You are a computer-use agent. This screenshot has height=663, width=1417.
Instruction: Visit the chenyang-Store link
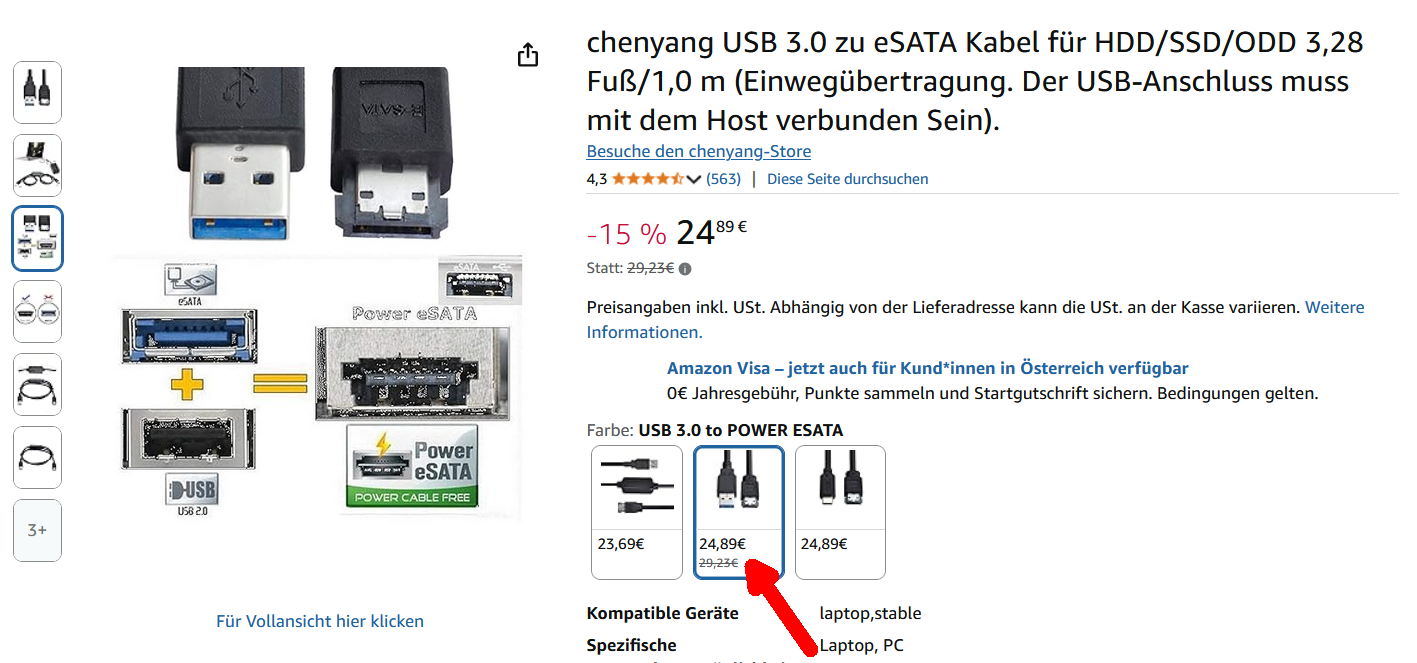pos(698,151)
